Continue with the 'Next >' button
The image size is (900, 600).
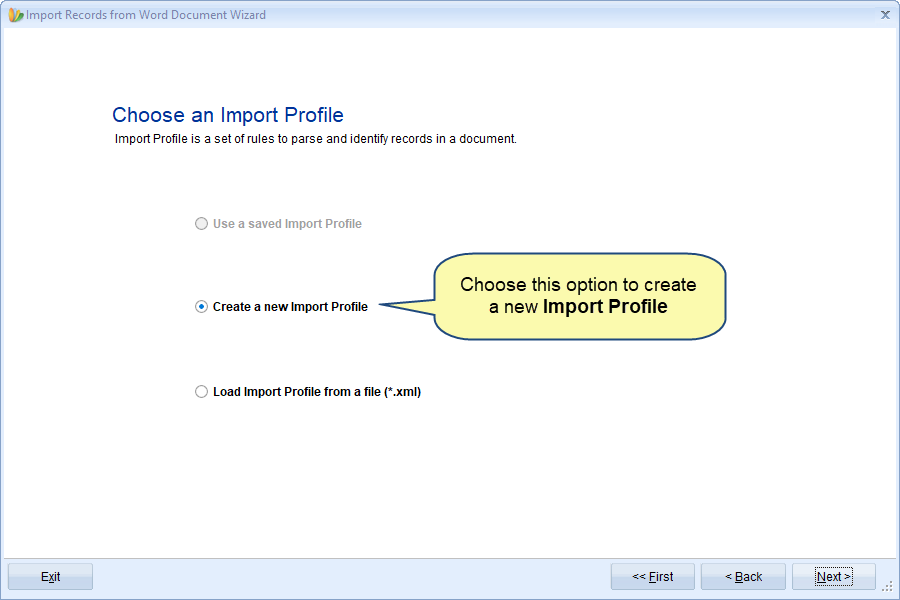[833, 576]
